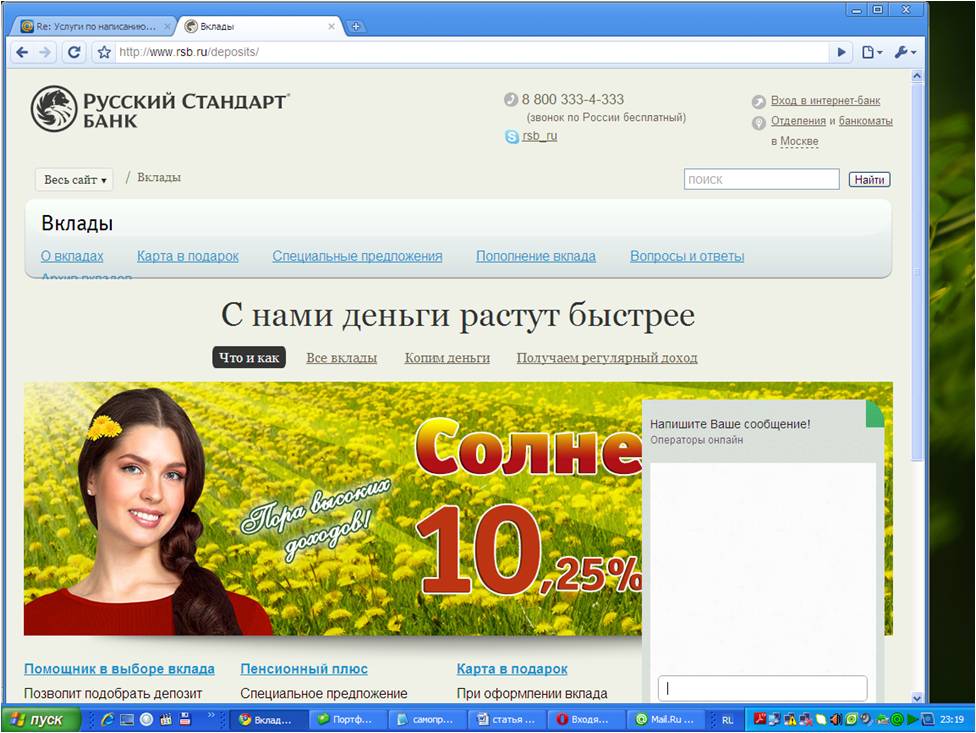This screenshot has height=733, width=976.
Task: Click the Show Desktop quick launch icon
Action: [127, 719]
